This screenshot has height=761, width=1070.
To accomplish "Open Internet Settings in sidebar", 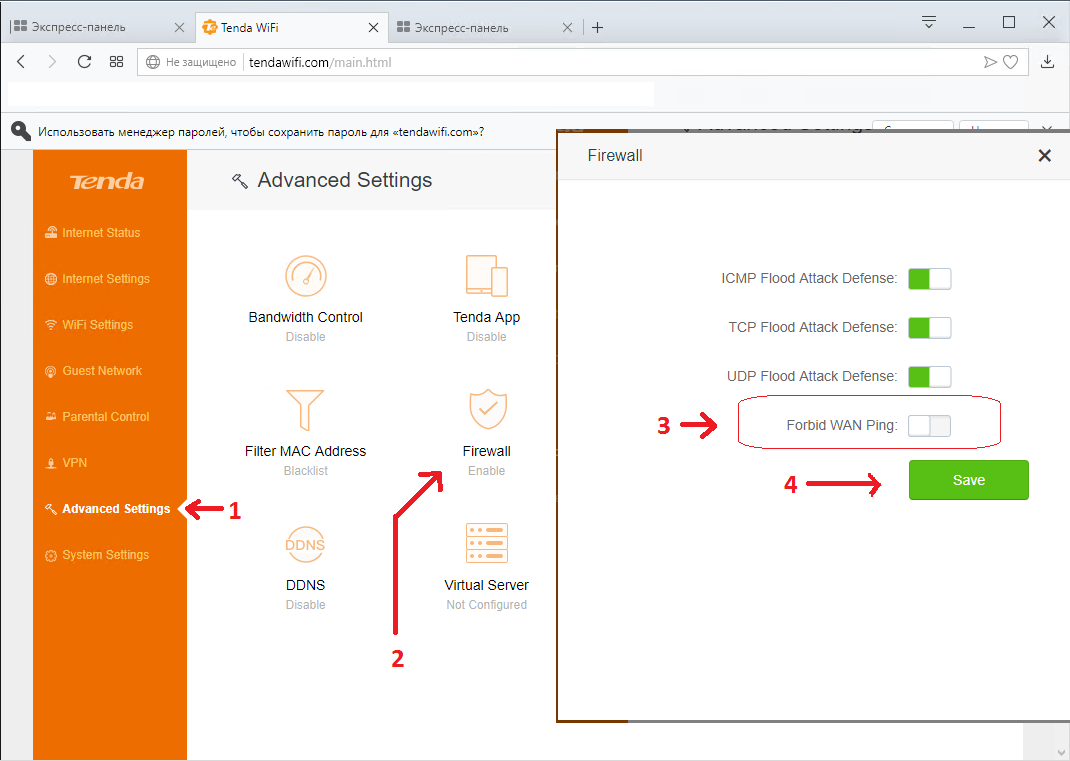I will pyautogui.click(x=97, y=278).
